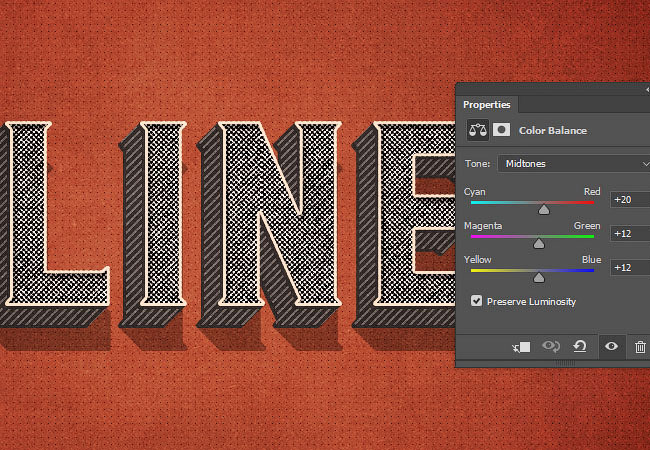Click the 'Yellow' slider label
This screenshot has height=450, width=650.
[478, 259]
